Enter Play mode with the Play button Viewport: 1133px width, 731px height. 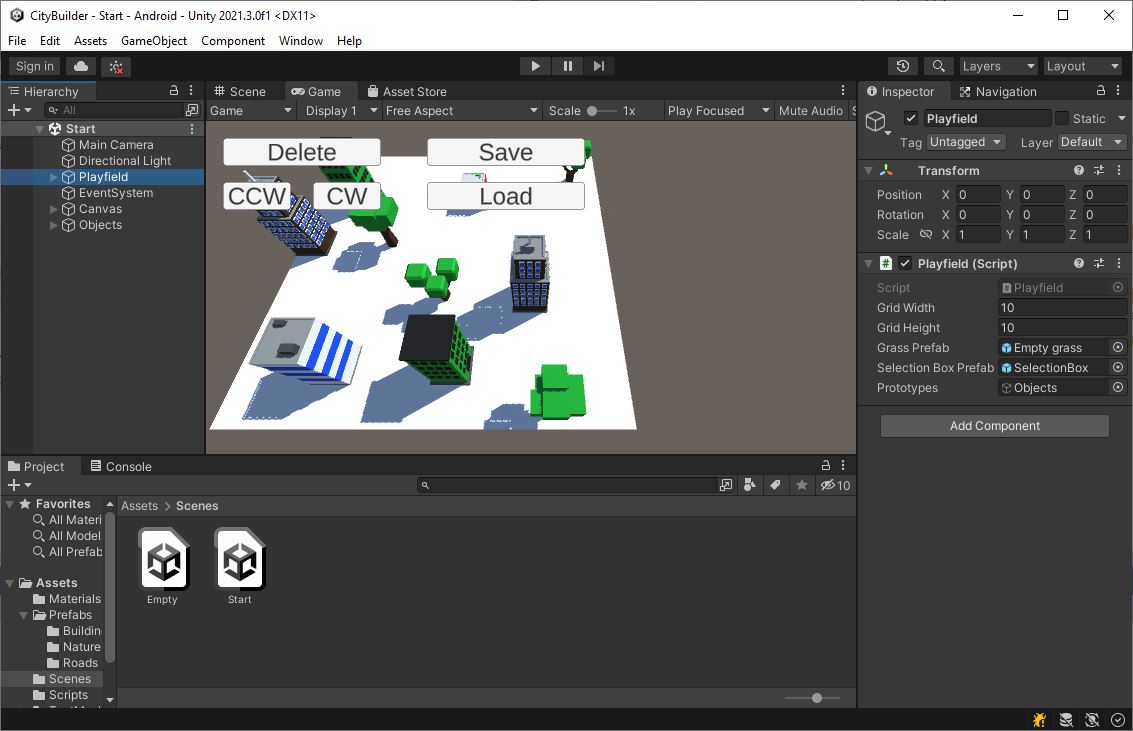(x=534, y=65)
